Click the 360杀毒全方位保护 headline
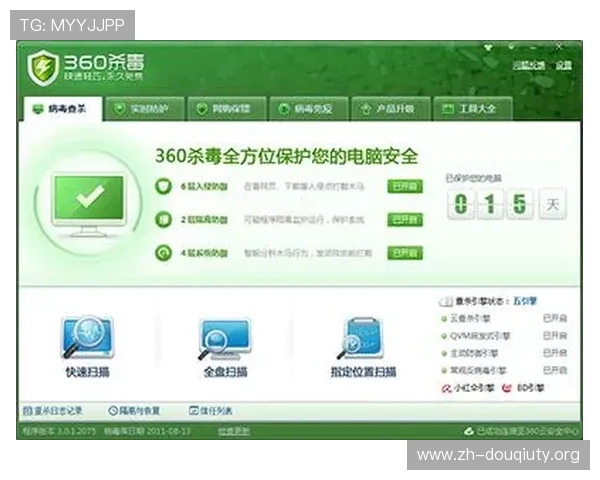Viewport: 600px width, 480px height. pyautogui.click(x=286, y=156)
